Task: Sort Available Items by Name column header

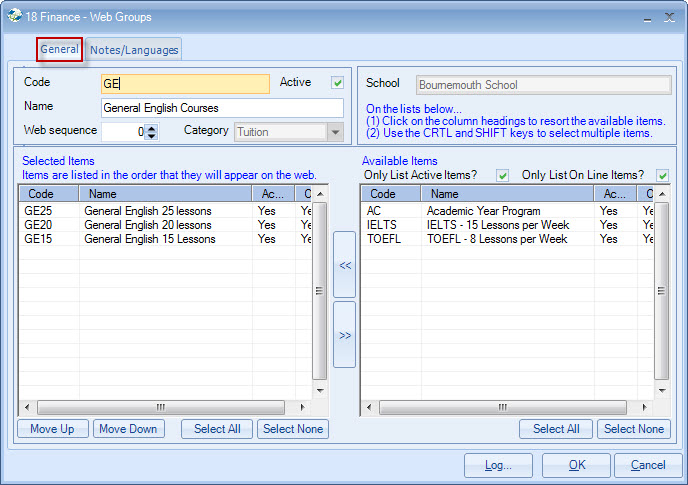Action: 506,194
